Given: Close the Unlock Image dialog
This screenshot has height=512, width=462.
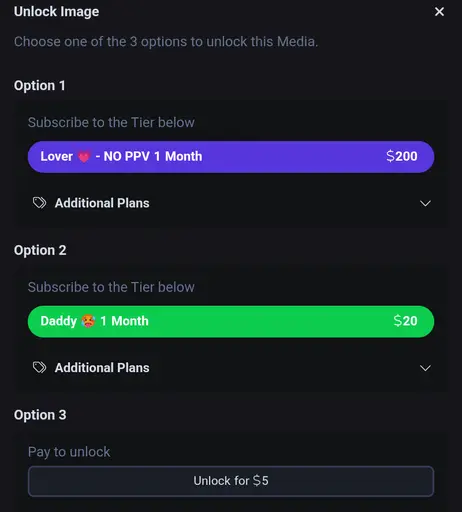Looking at the screenshot, I should coord(439,12).
